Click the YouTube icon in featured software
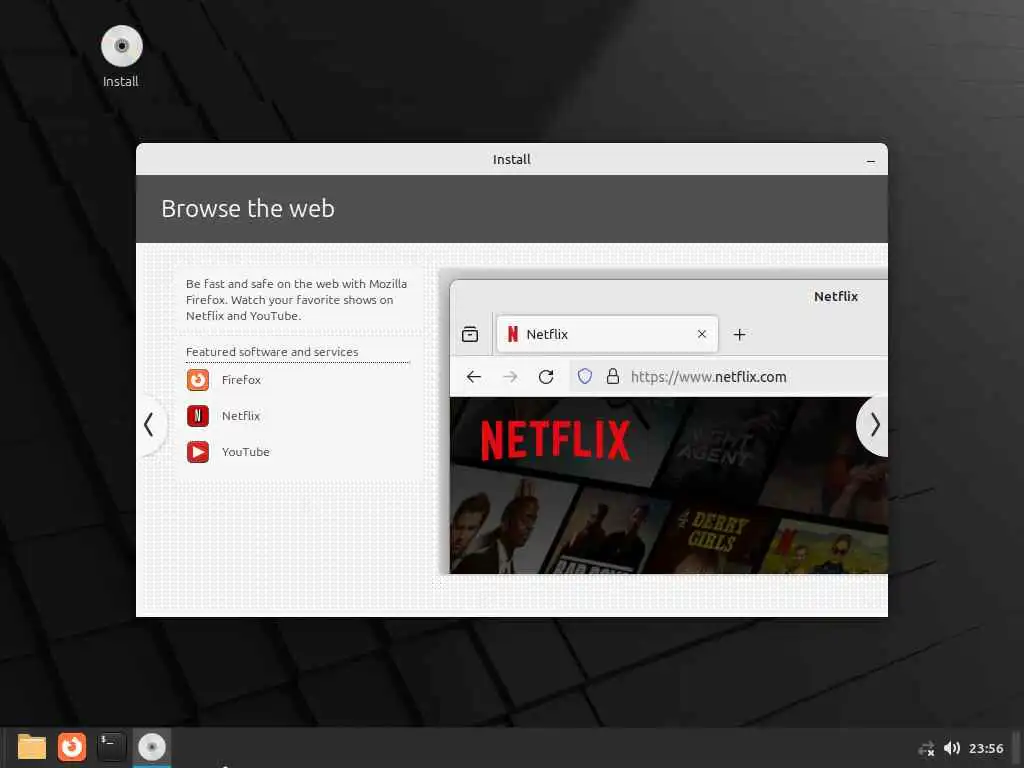Viewport: 1024px width, 768px height. 198,452
